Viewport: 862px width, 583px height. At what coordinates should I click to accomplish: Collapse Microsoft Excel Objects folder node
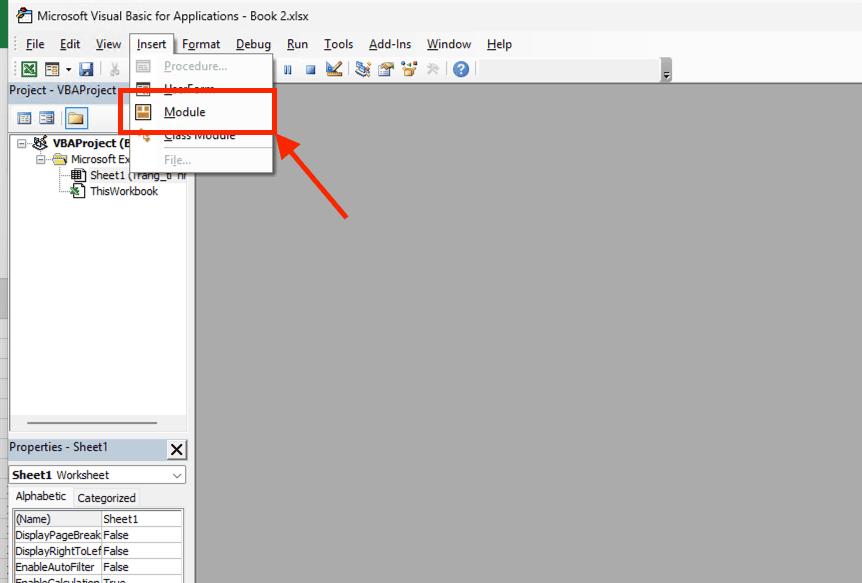click(41, 160)
